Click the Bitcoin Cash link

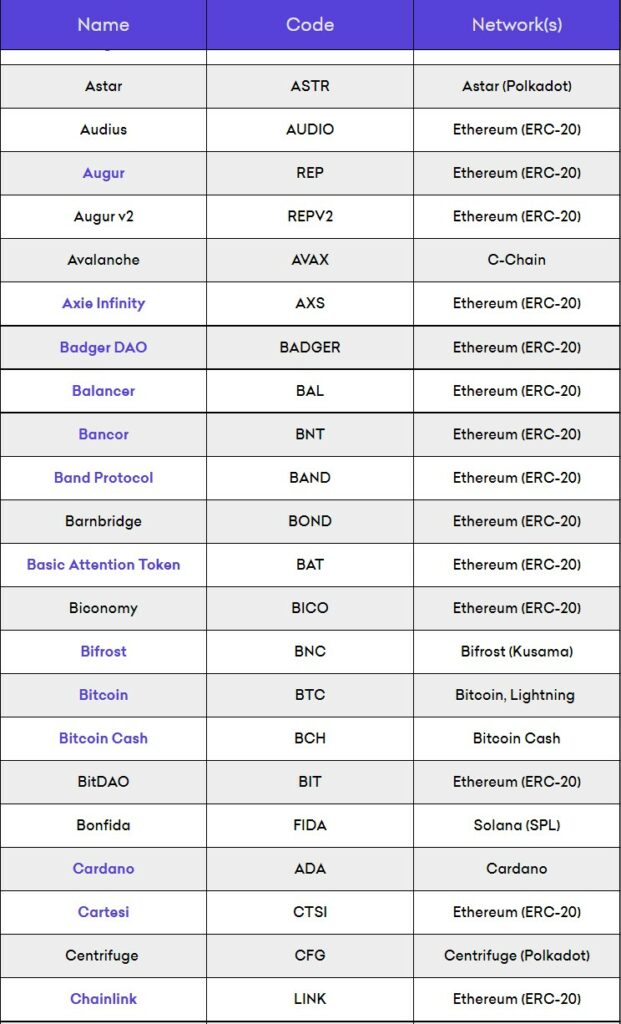click(x=103, y=738)
